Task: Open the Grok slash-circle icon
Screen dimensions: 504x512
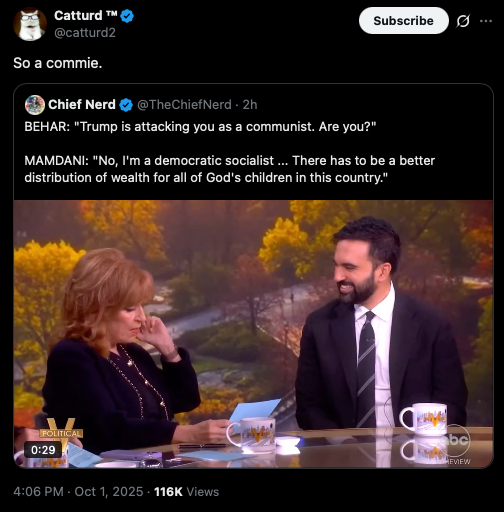Action: point(463,21)
